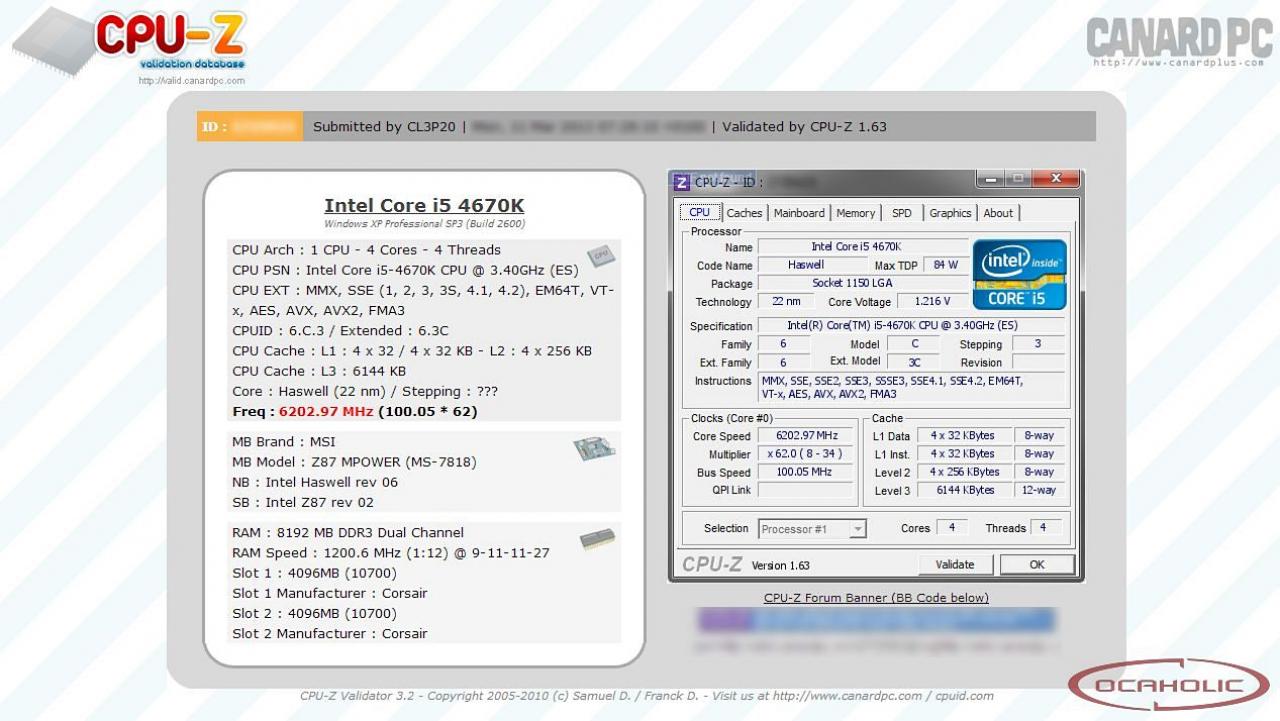Click the Specification text field
The width and height of the screenshot is (1280, 721).
click(x=910, y=326)
